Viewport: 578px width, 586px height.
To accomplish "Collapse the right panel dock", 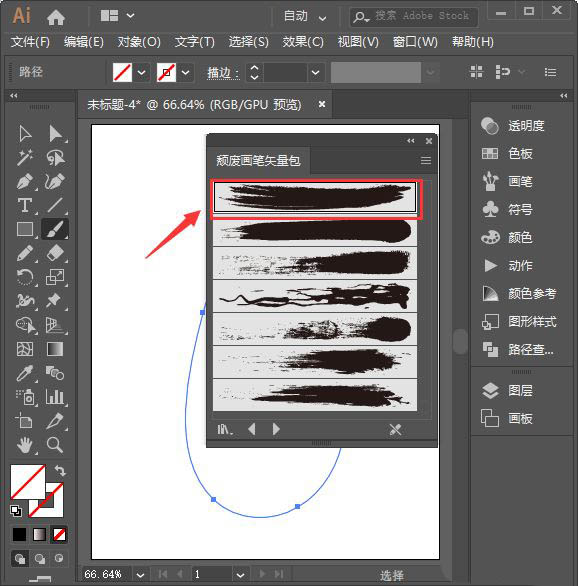I will pos(563,96).
